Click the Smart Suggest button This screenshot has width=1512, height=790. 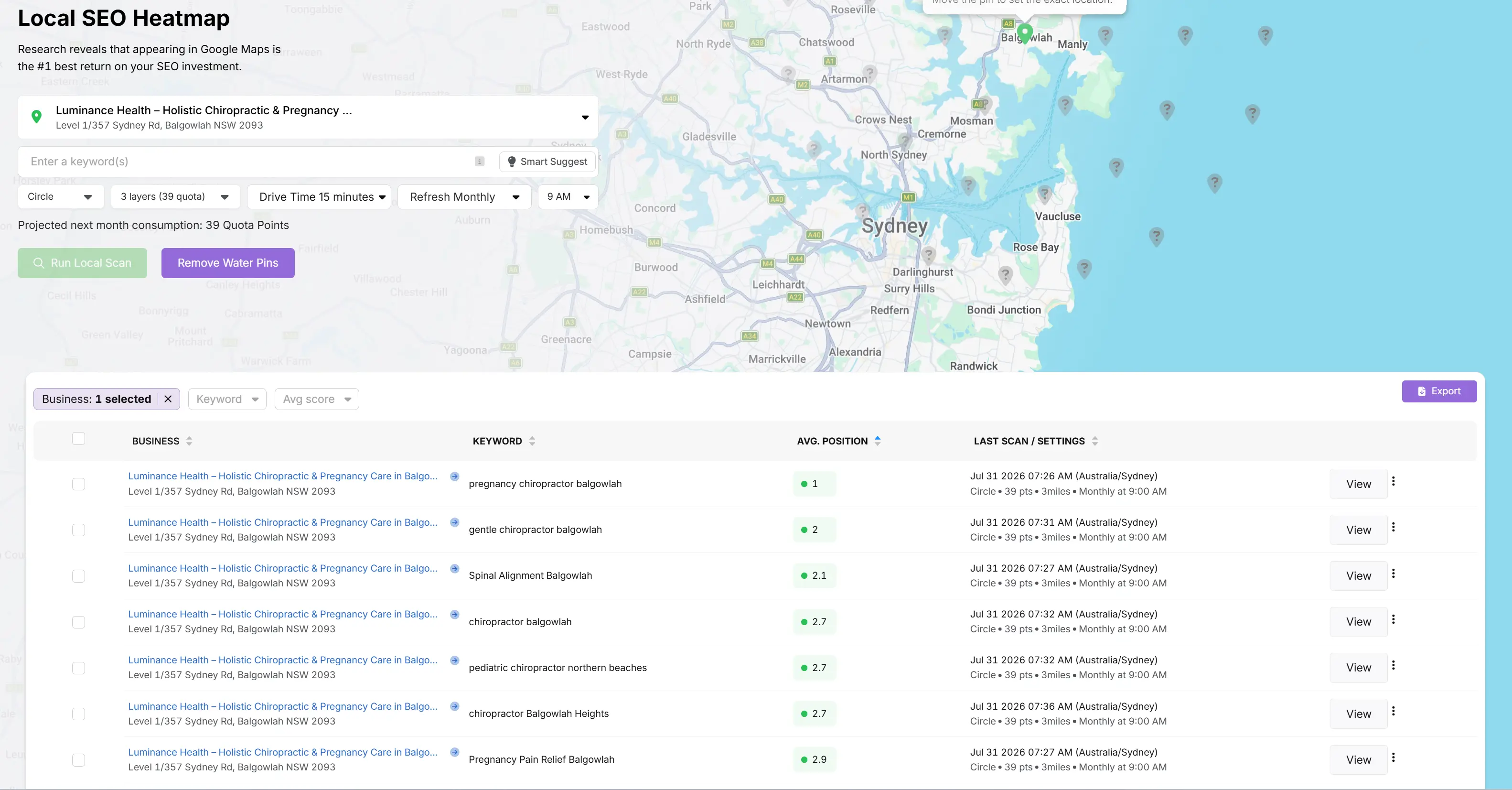547,162
